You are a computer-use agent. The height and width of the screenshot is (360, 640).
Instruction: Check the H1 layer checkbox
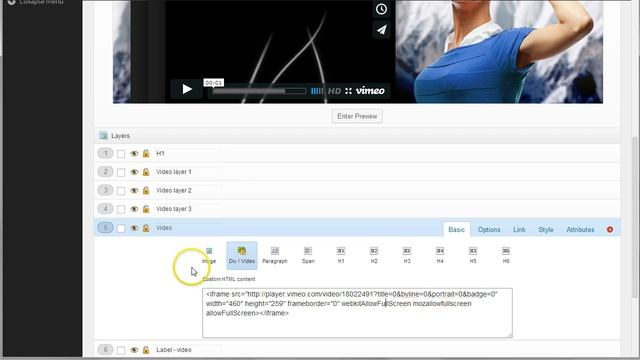(121, 154)
